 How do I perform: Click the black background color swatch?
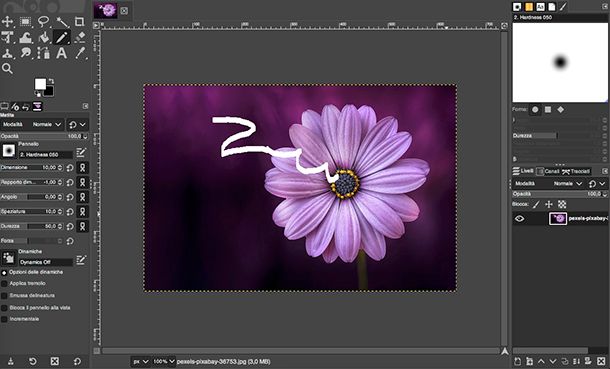pos(49,92)
